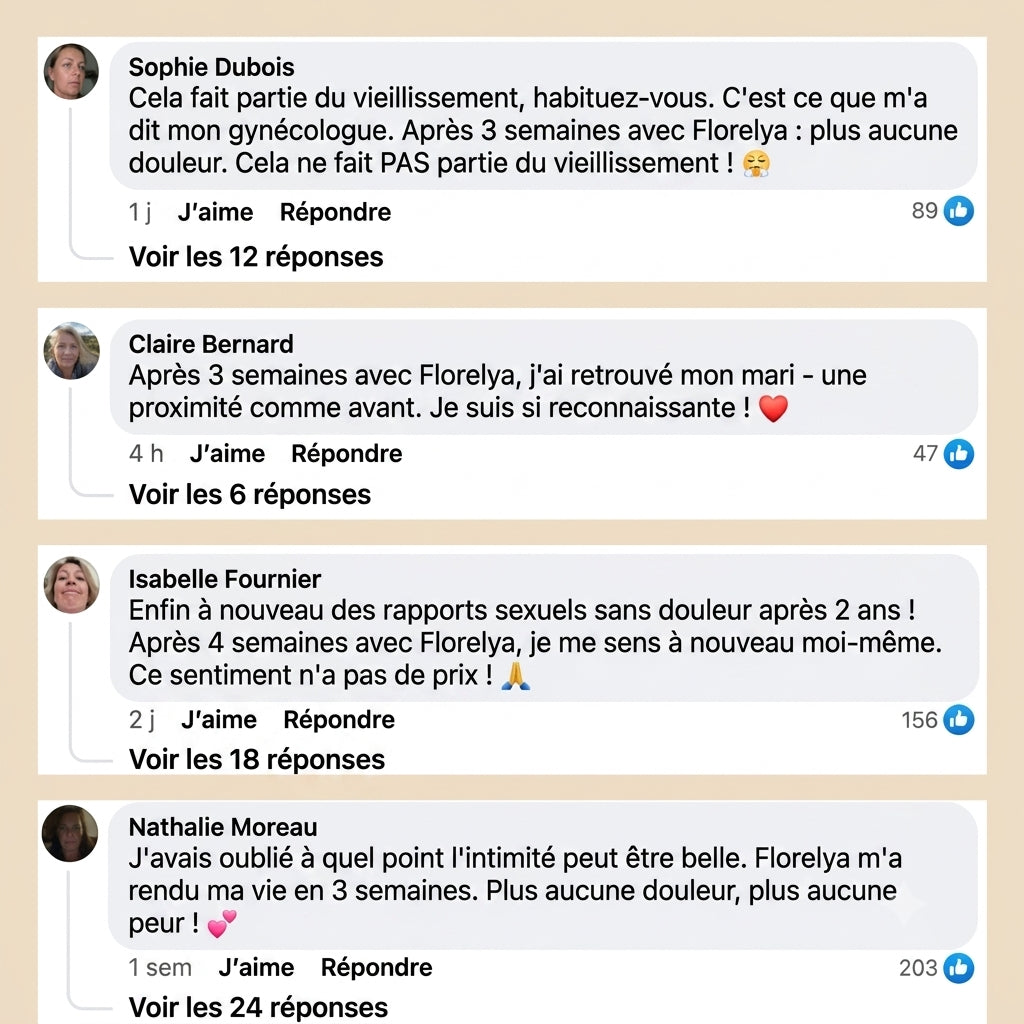Click the 2 j timestamp on Isabelle's comment
This screenshot has height=1024, width=1024.
point(142,720)
